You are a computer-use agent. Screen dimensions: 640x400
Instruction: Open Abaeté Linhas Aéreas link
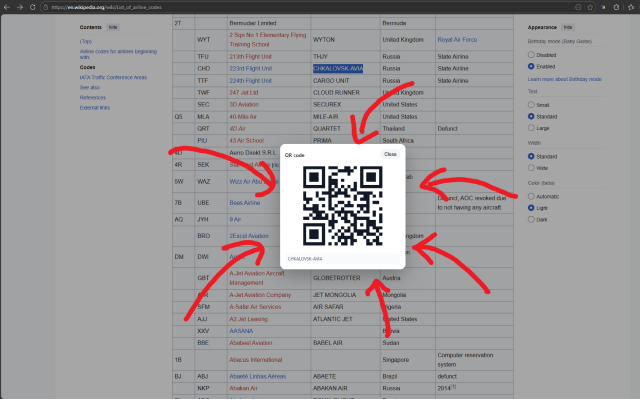click(x=258, y=376)
